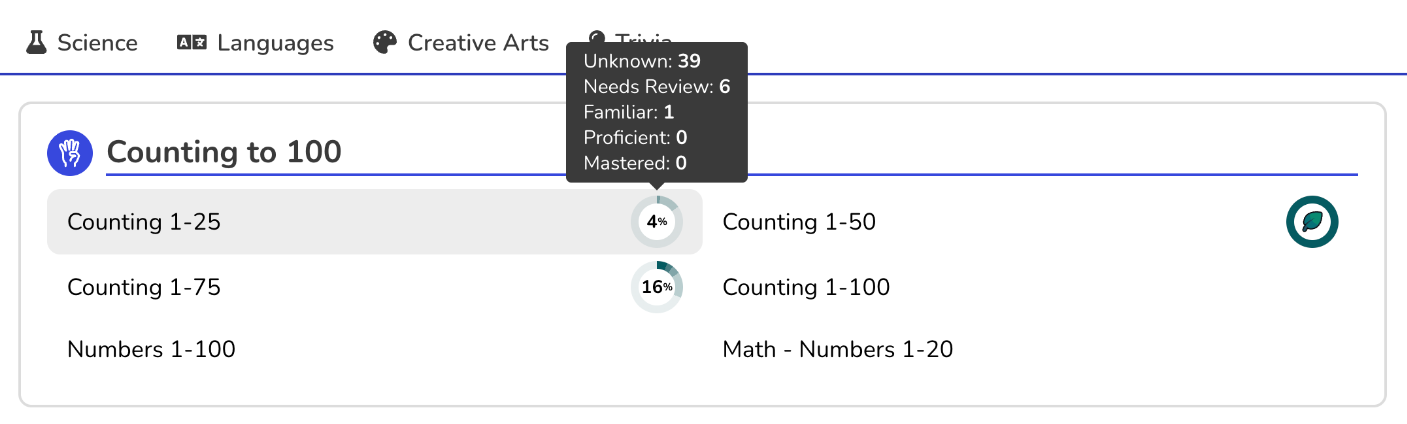Click the 16% progress ring for Counting 1-75
1407x424 pixels.
pos(656,288)
